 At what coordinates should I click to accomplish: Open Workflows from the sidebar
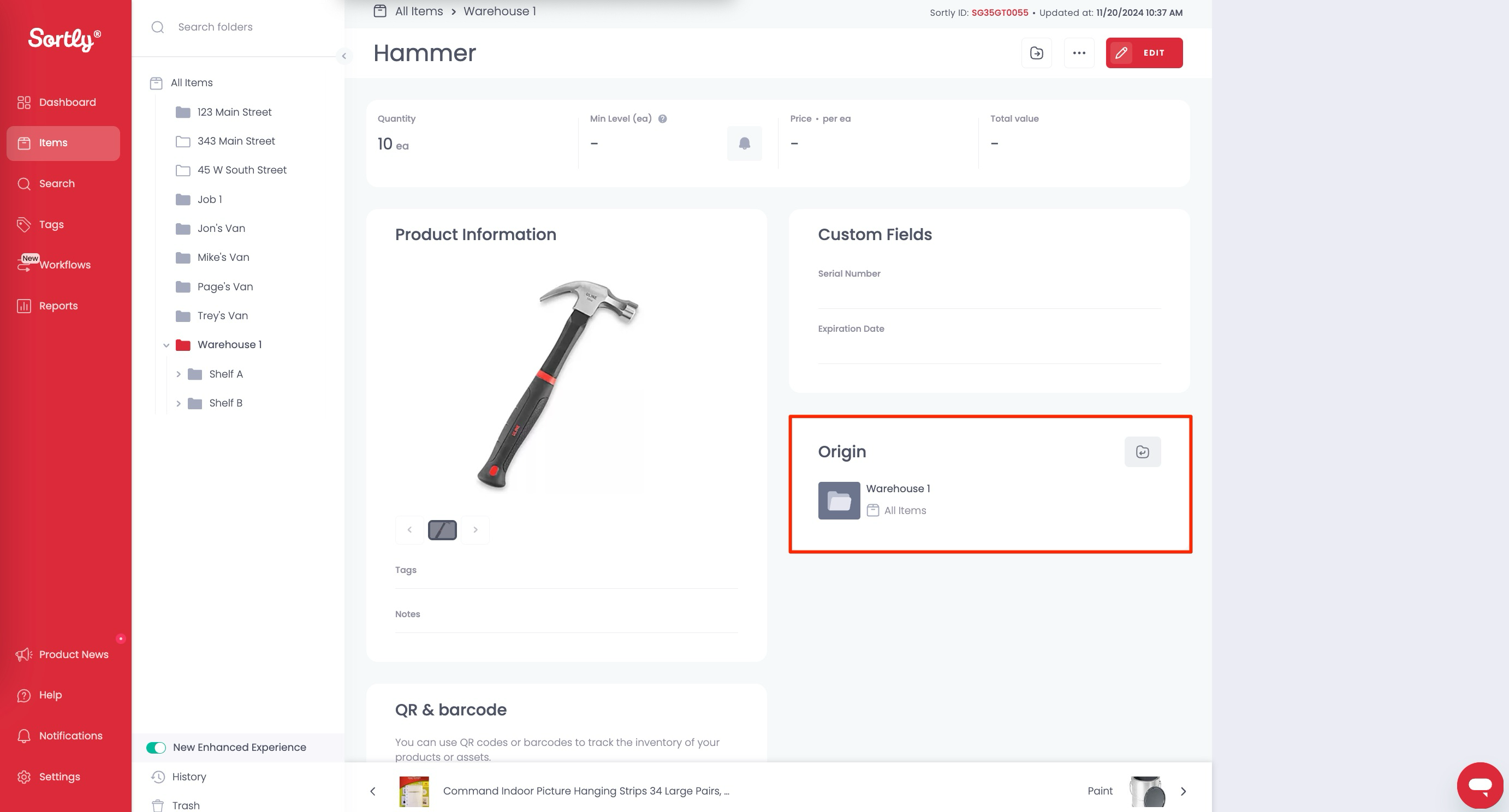(64, 265)
